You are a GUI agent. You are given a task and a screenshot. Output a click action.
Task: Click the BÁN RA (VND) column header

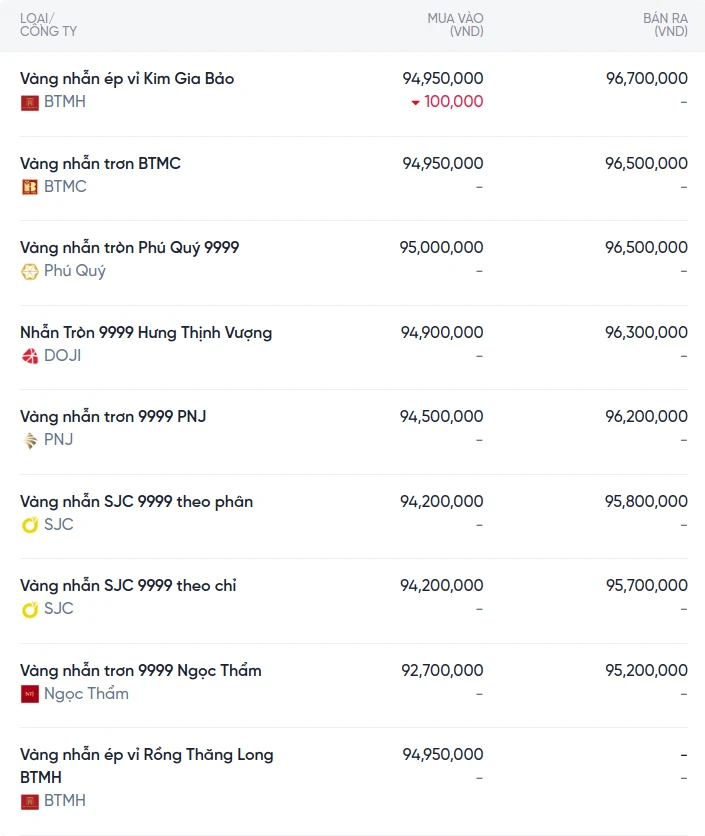tap(666, 25)
